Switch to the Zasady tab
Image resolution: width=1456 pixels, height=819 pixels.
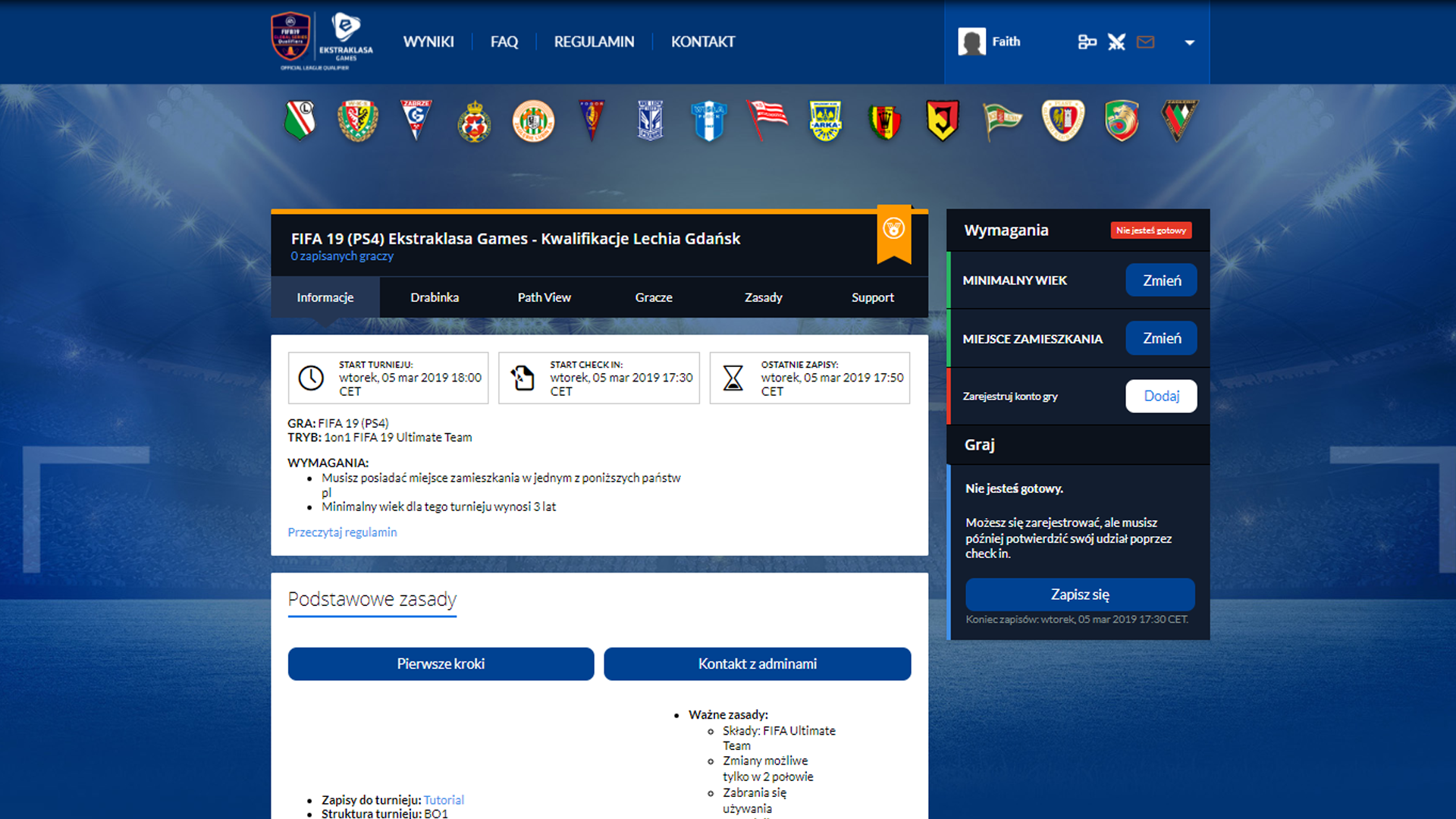pyautogui.click(x=764, y=297)
